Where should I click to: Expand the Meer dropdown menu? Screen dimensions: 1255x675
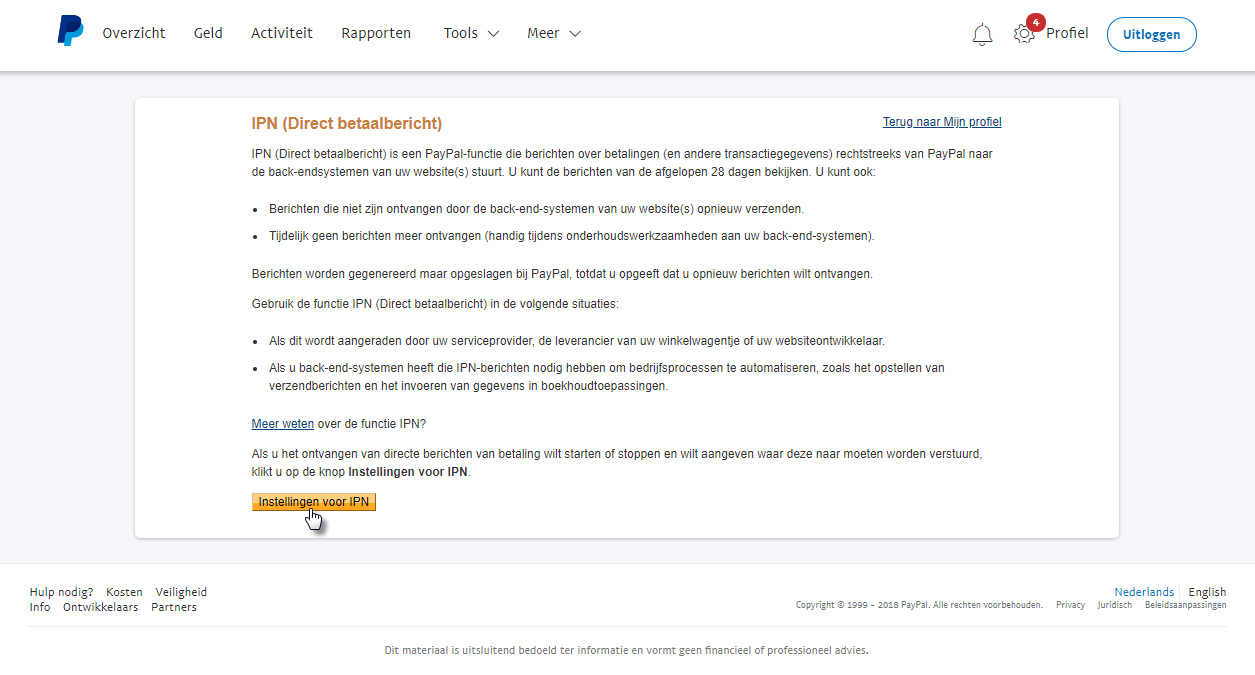tap(554, 33)
